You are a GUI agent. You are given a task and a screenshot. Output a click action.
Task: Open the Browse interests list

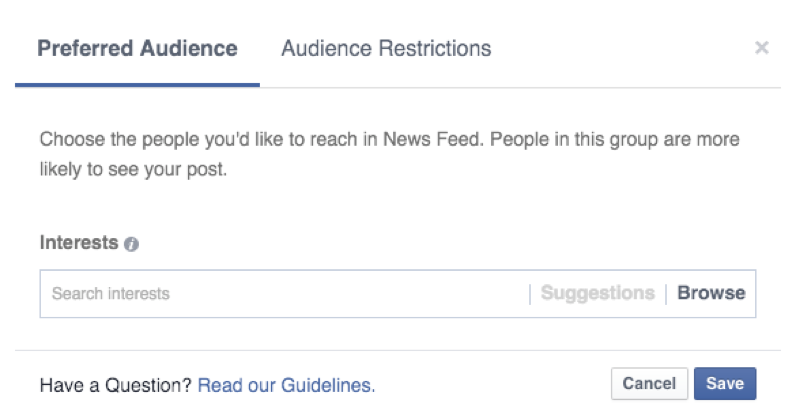[711, 293]
